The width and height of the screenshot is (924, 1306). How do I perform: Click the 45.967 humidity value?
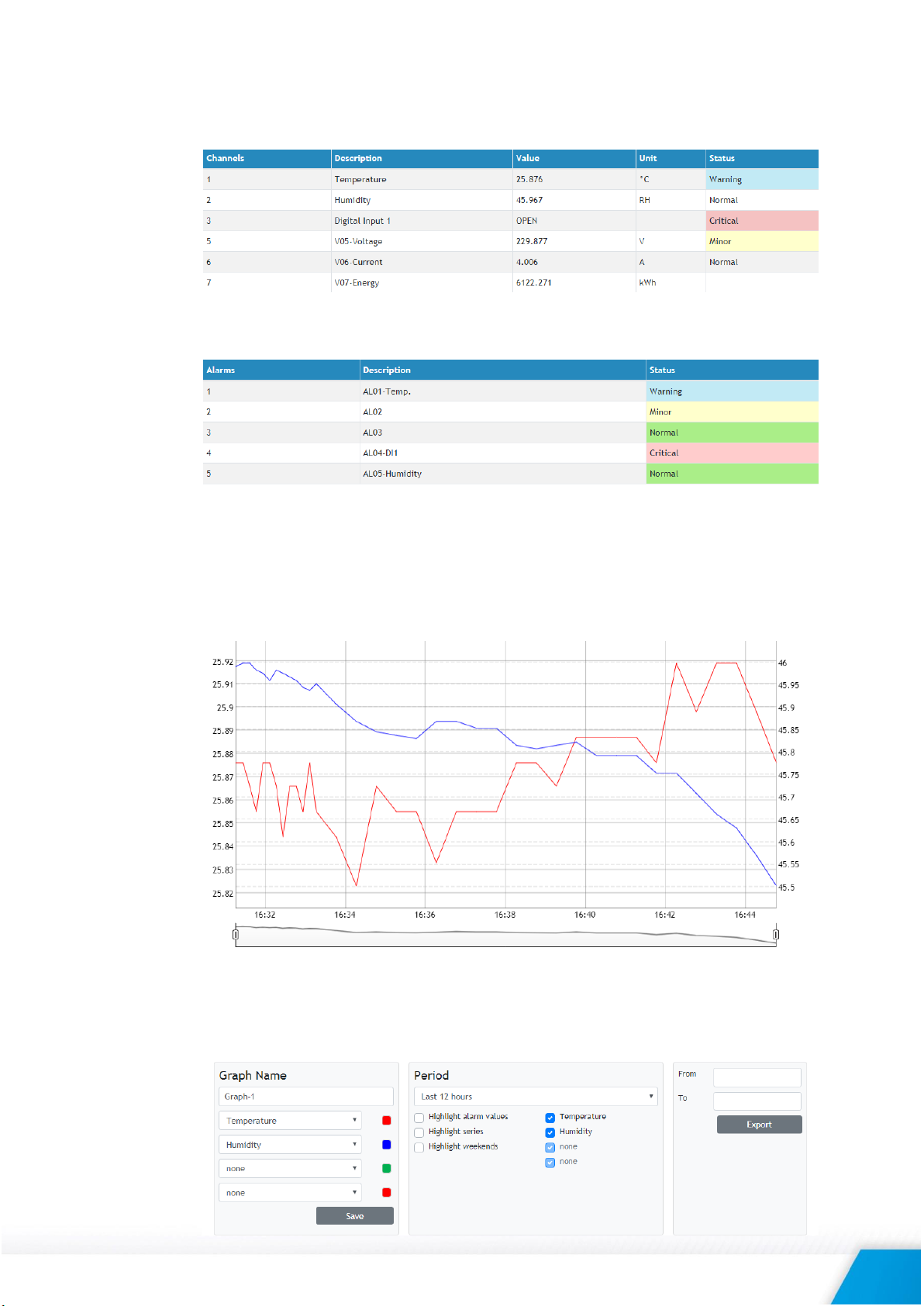[529, 200]
